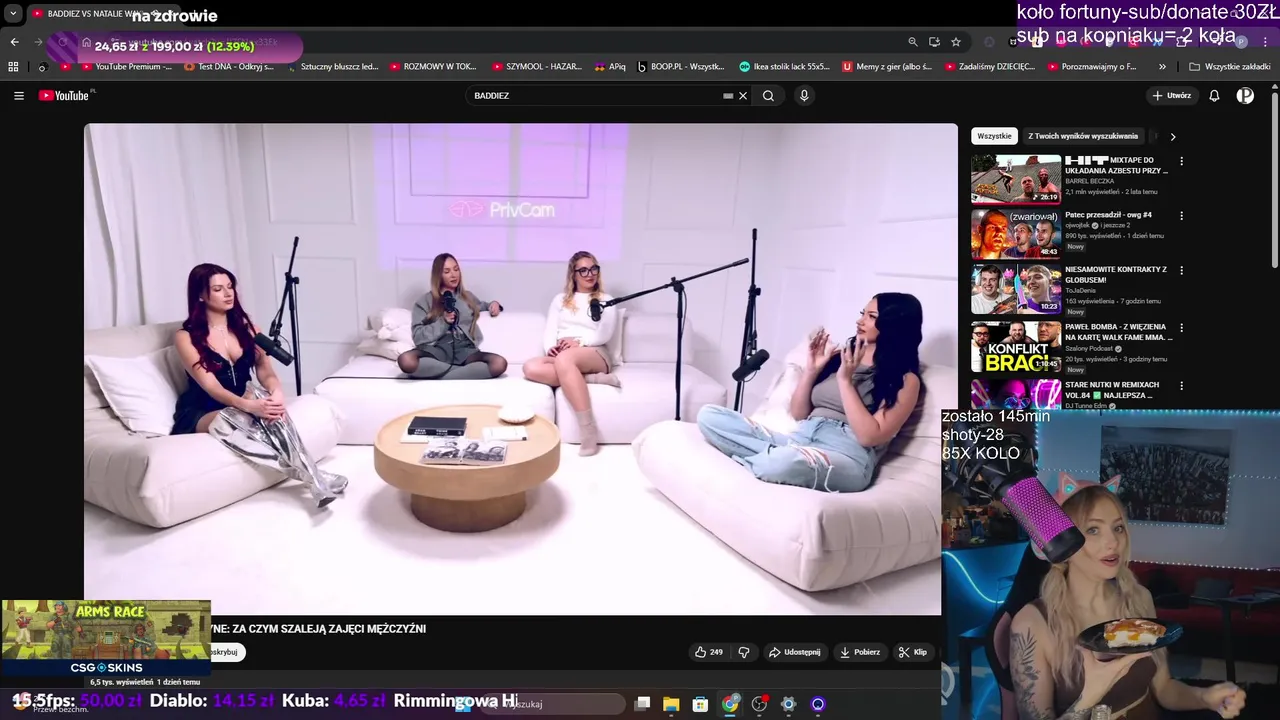Open ROZMOWY W TOK bookmark

tap(431, 67)
